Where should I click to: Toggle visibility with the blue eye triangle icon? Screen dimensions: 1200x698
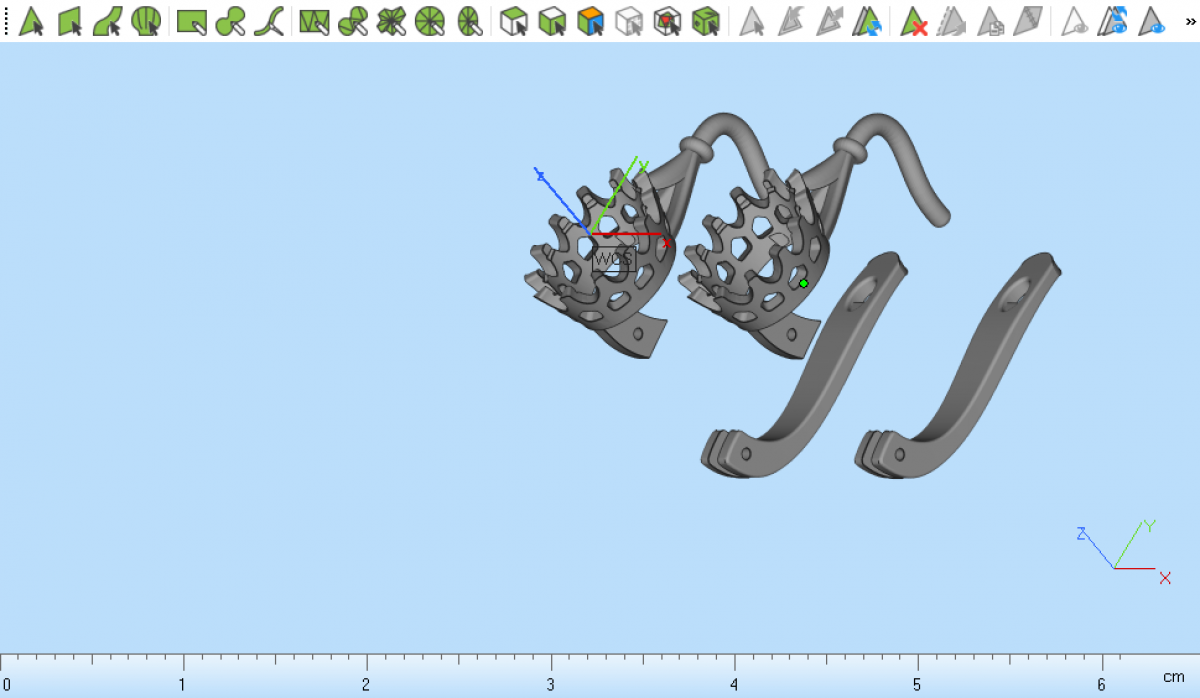point(1153,20)
